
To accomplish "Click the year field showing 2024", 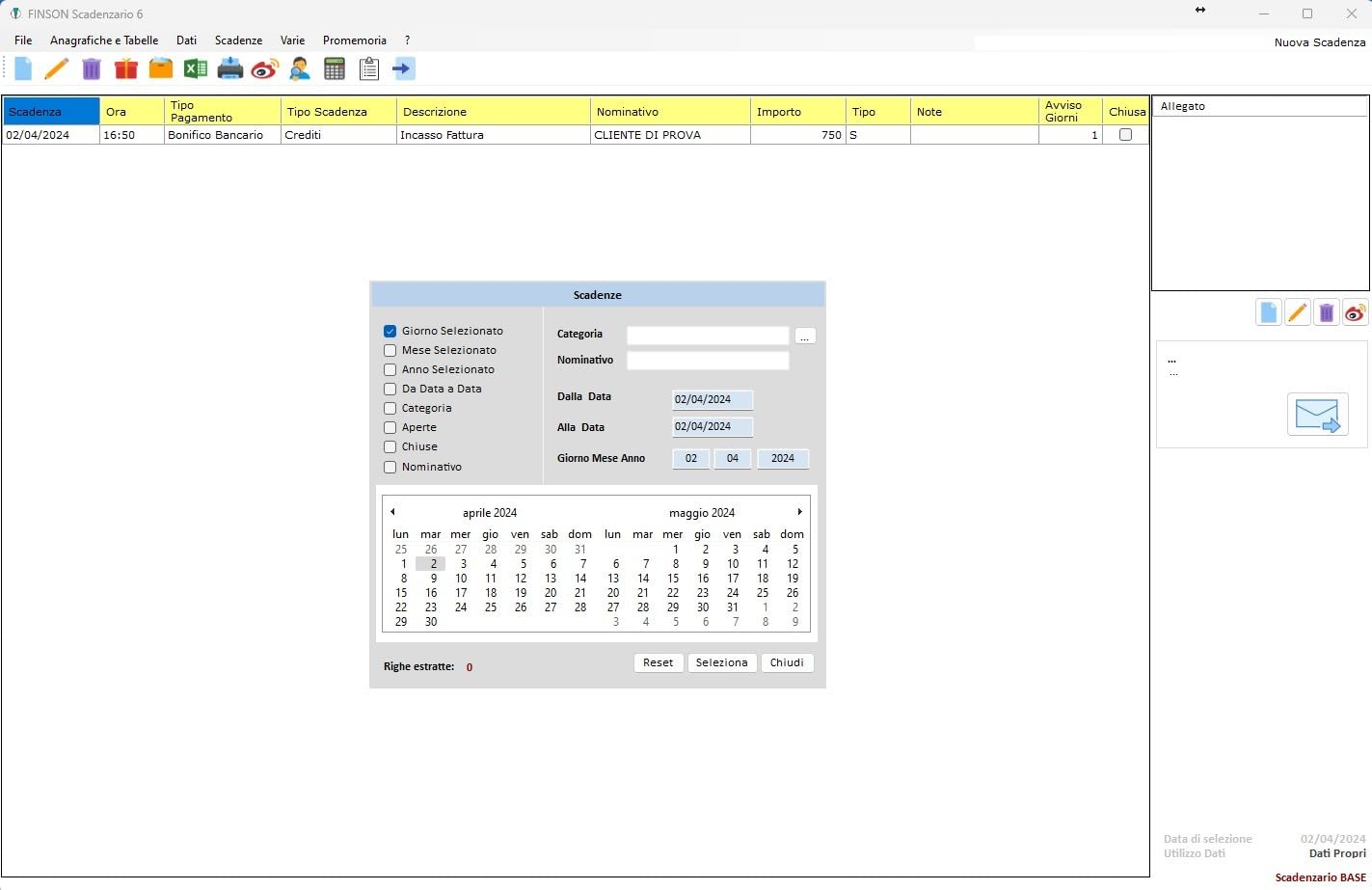I will pyautogui.click(x=783, y=458).
